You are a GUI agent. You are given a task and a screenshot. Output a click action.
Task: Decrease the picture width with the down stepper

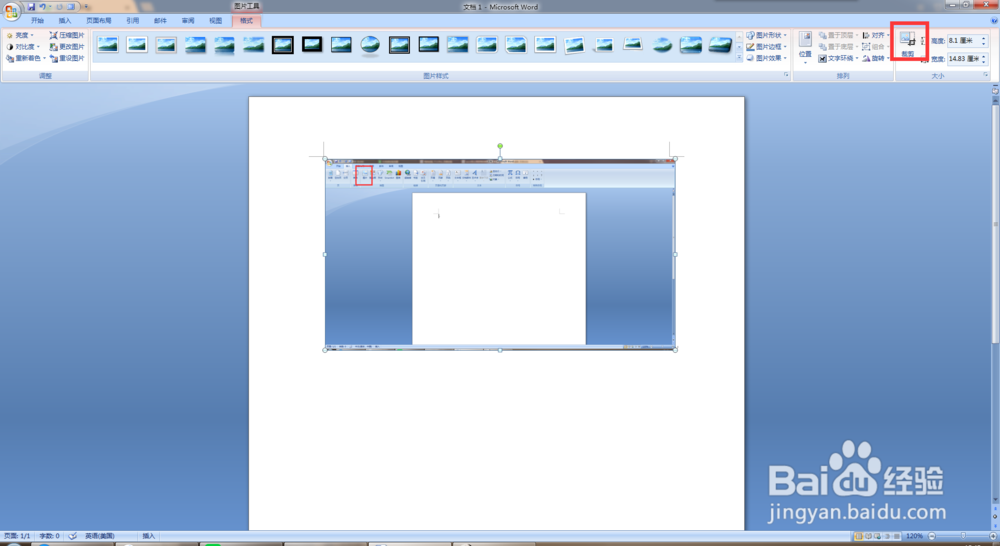pos(983,61)
